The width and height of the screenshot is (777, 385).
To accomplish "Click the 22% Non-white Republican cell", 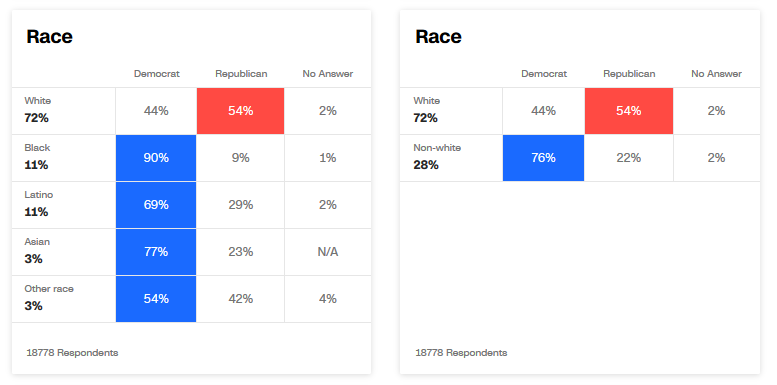I will point(629,158).
